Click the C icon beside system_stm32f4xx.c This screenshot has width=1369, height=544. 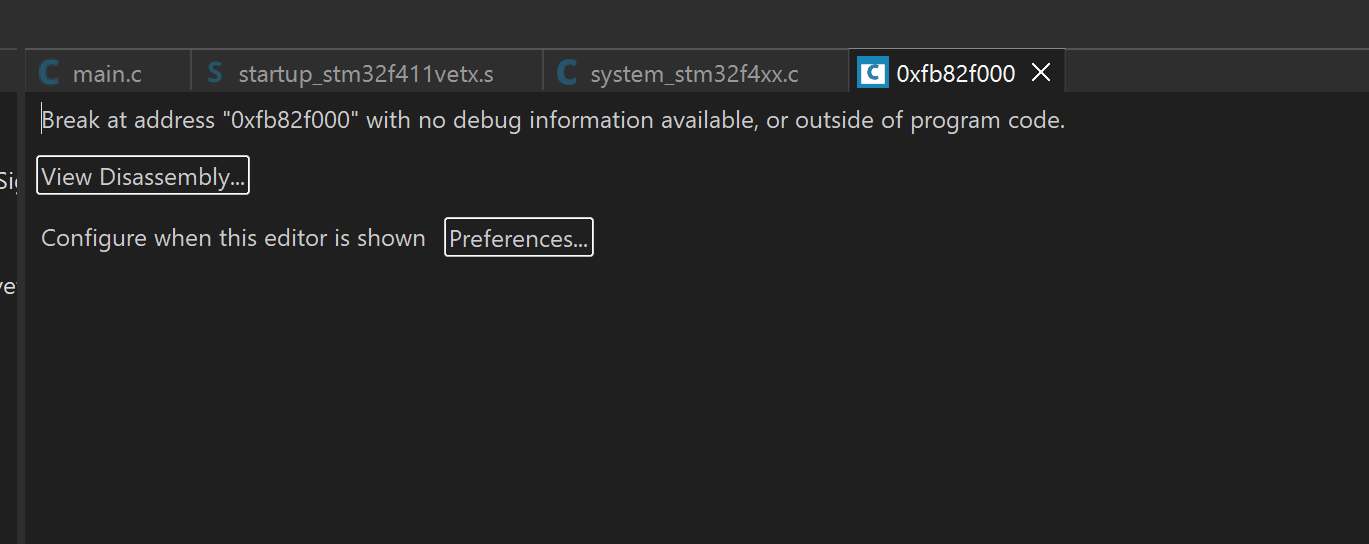coord(567,73)
